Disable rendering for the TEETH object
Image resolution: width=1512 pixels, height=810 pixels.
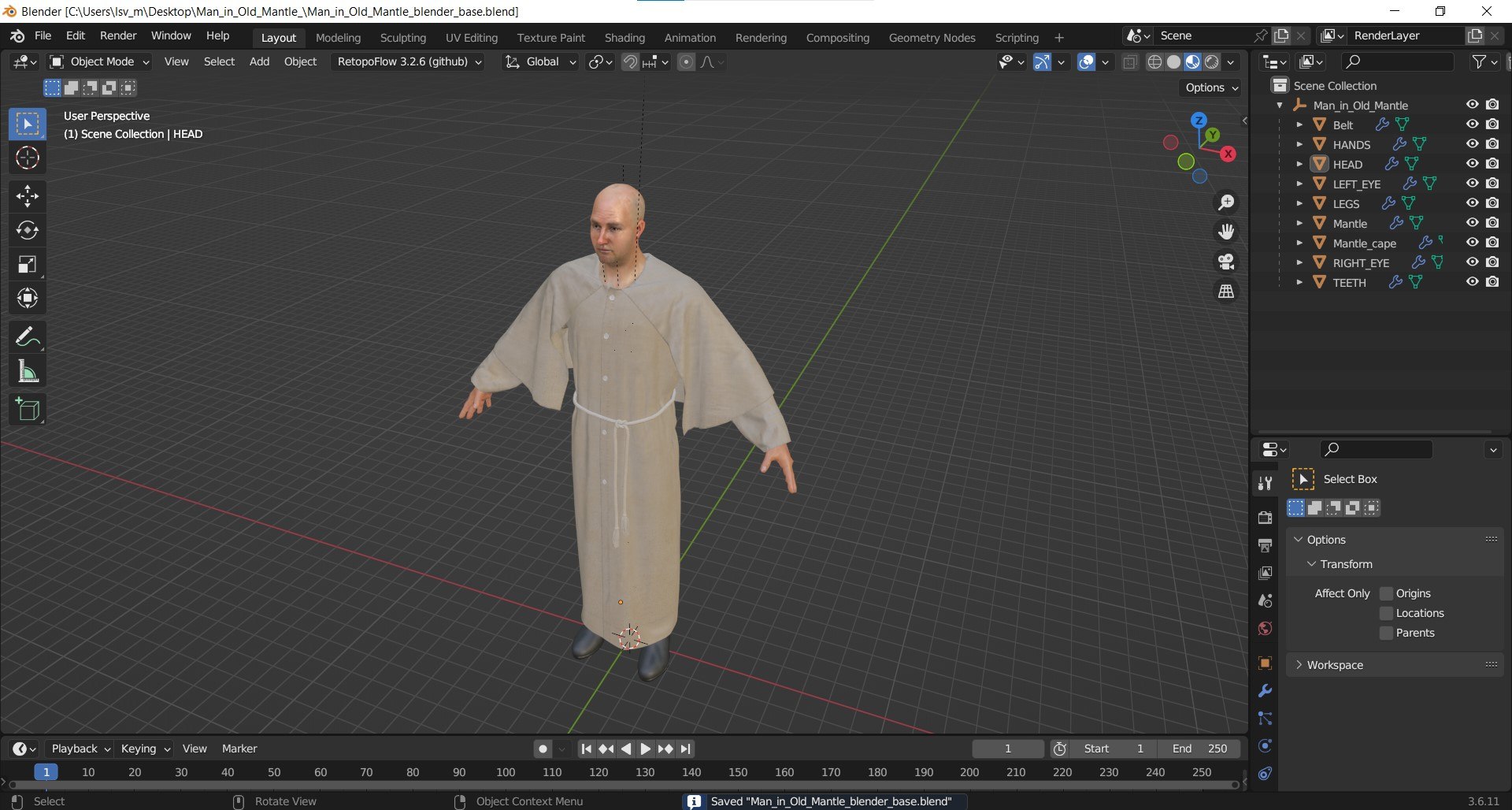click(x=1492, y=282)
